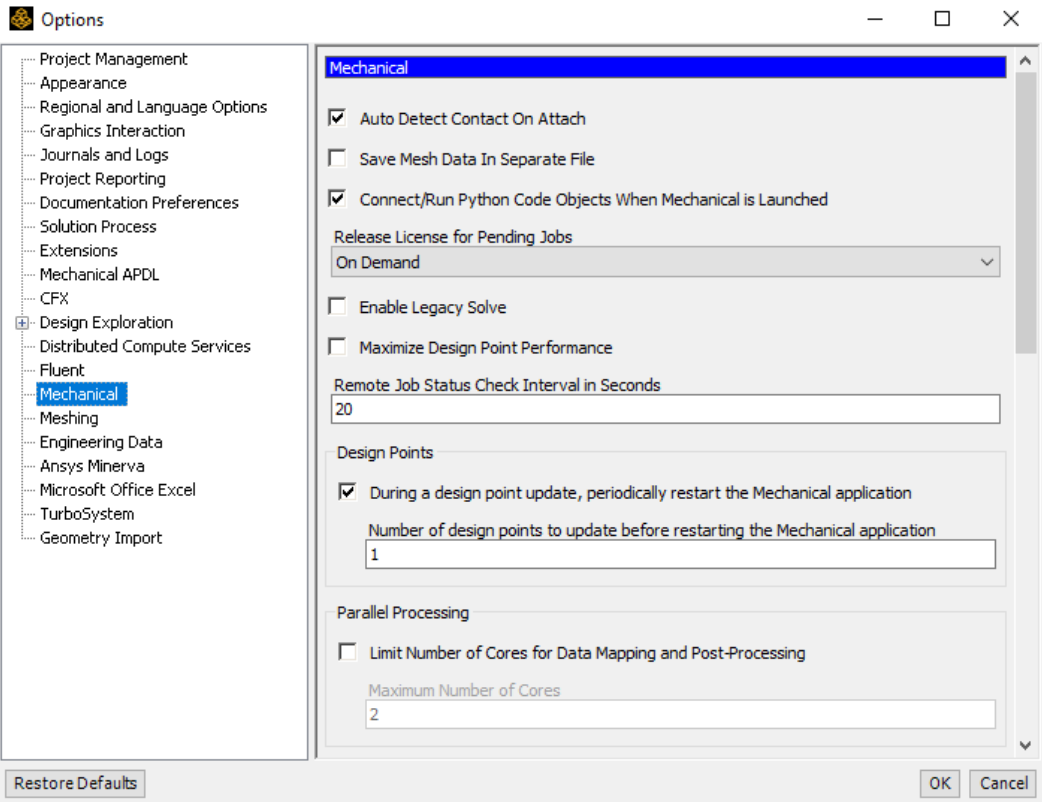Enable Legacy Solve checkbox
1042x802 pixels.
click(338, 306)
